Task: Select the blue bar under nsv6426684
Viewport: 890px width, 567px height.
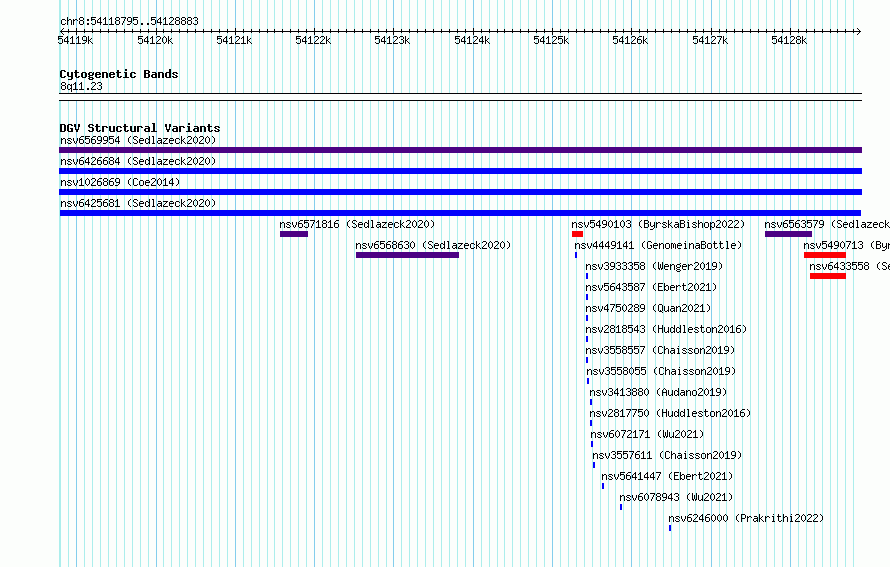Action: [x=460, y=171]
